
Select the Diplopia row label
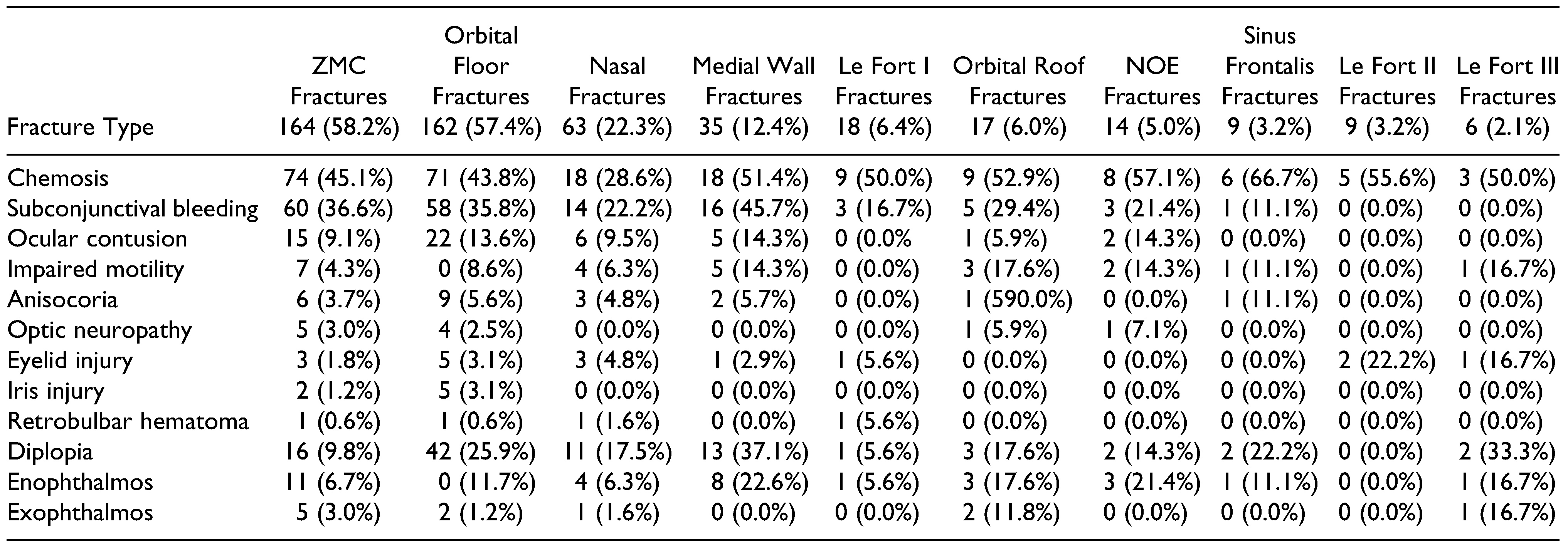50,452
